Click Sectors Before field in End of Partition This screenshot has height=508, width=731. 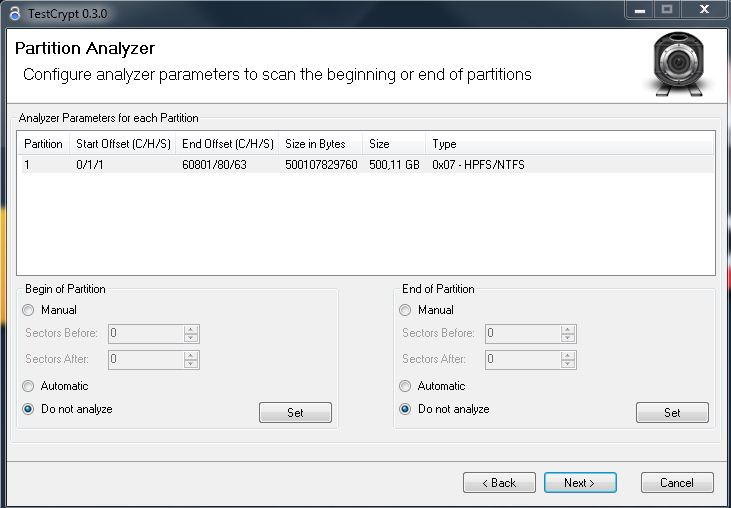pyautogui.click(x=523, y=334)
